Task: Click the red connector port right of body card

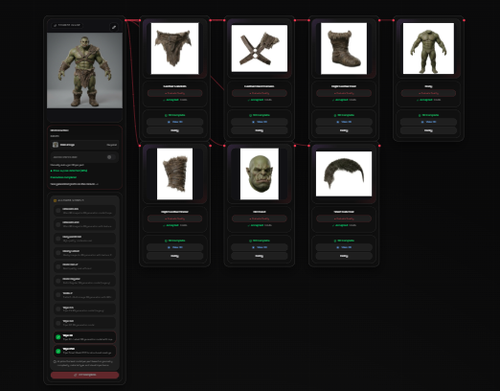Action: [x=464, y=20]
